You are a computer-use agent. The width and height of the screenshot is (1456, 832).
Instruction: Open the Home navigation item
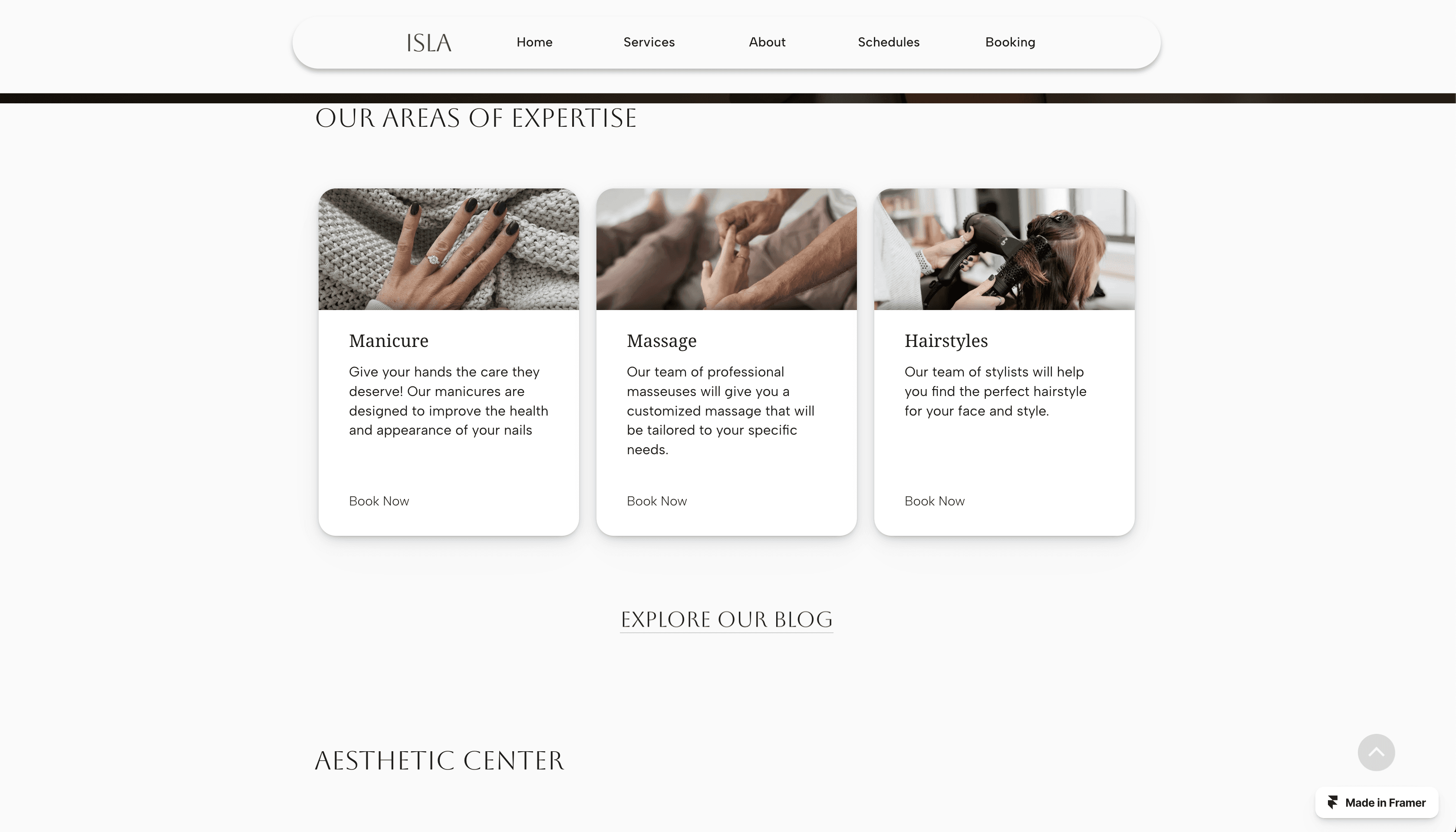click(534, 42)
